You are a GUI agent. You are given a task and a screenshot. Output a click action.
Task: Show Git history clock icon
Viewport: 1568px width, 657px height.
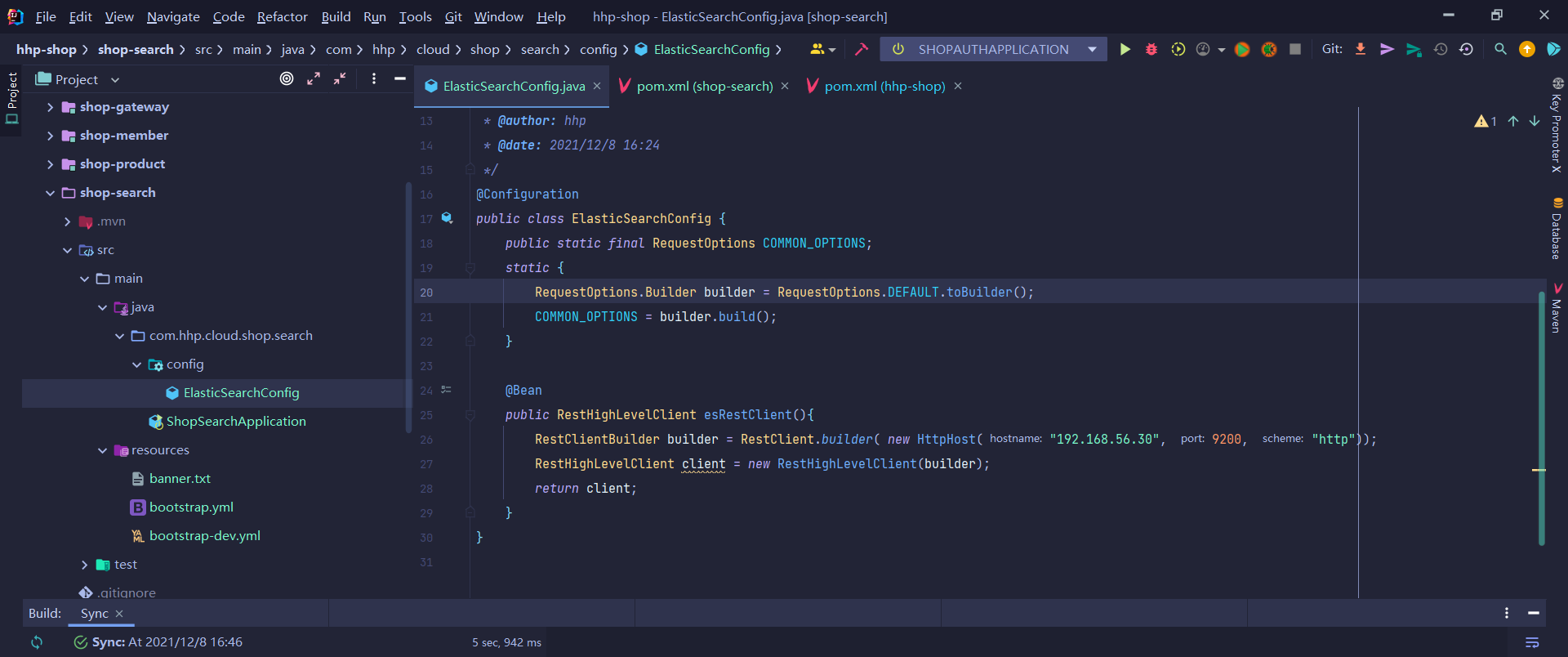click(1441, 49)
